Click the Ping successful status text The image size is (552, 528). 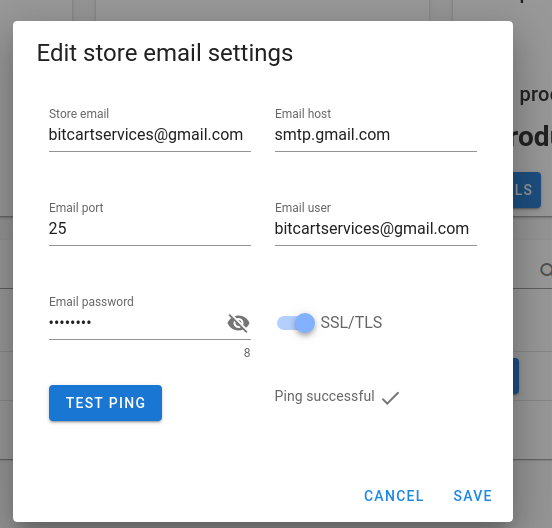(324, 396)
